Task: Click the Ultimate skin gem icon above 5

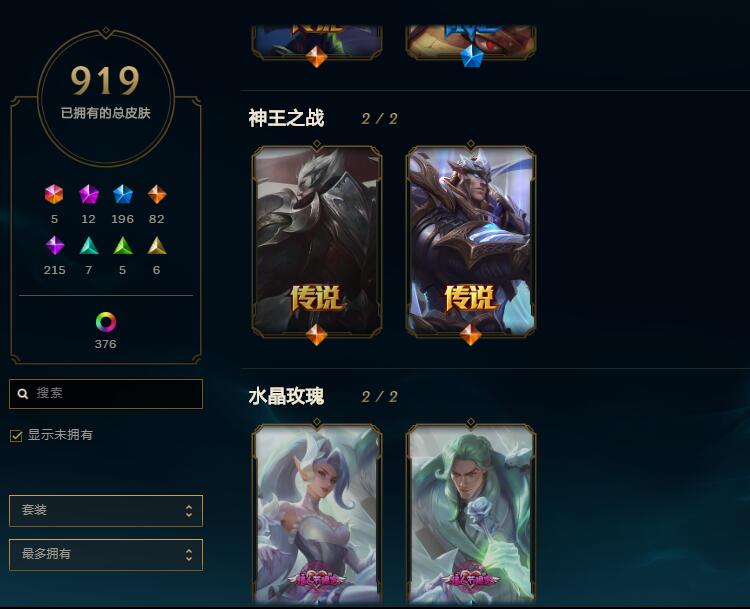Action: pos(54,194)
